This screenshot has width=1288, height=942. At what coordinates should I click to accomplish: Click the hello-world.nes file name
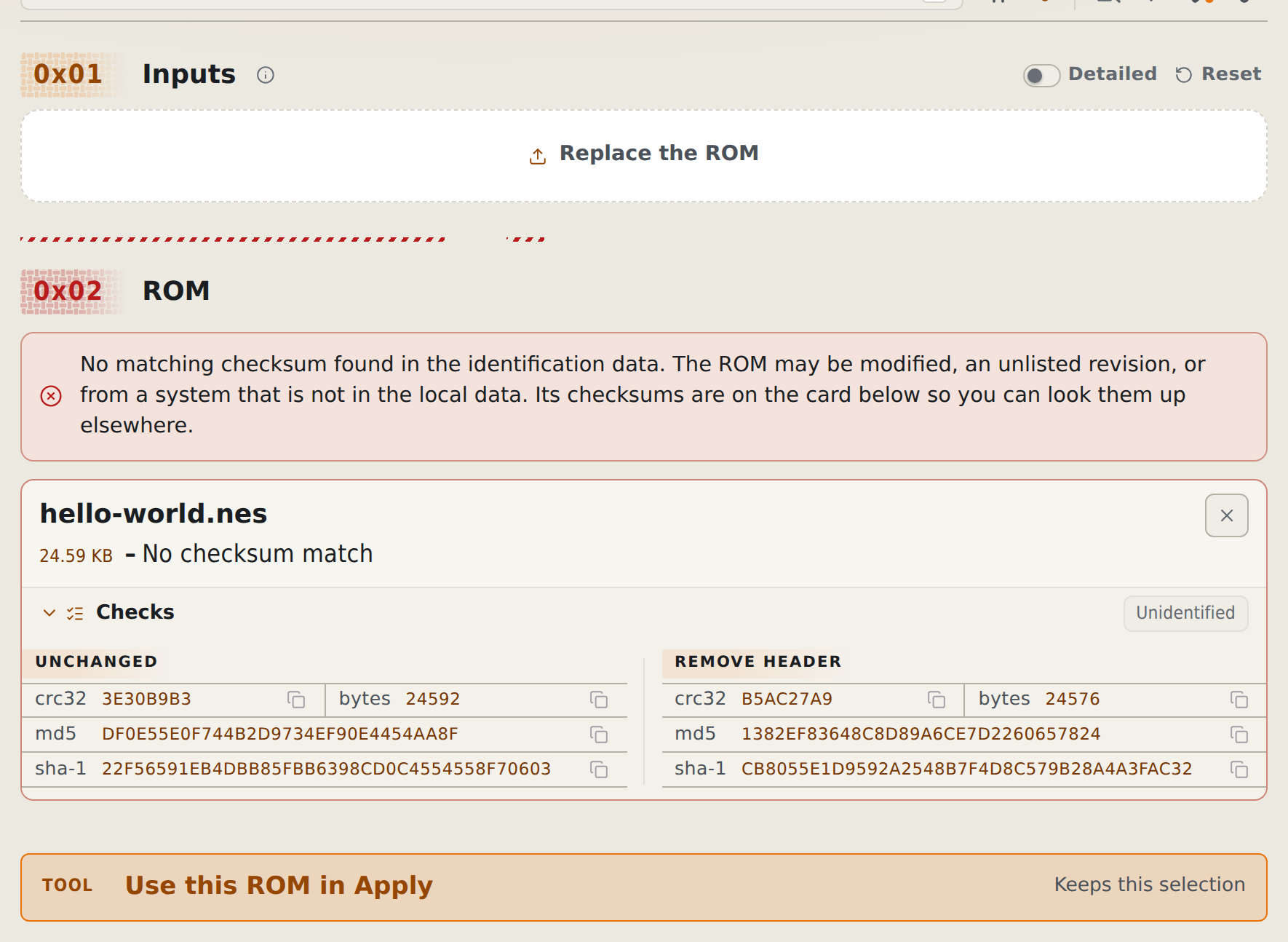pos(154,513)
